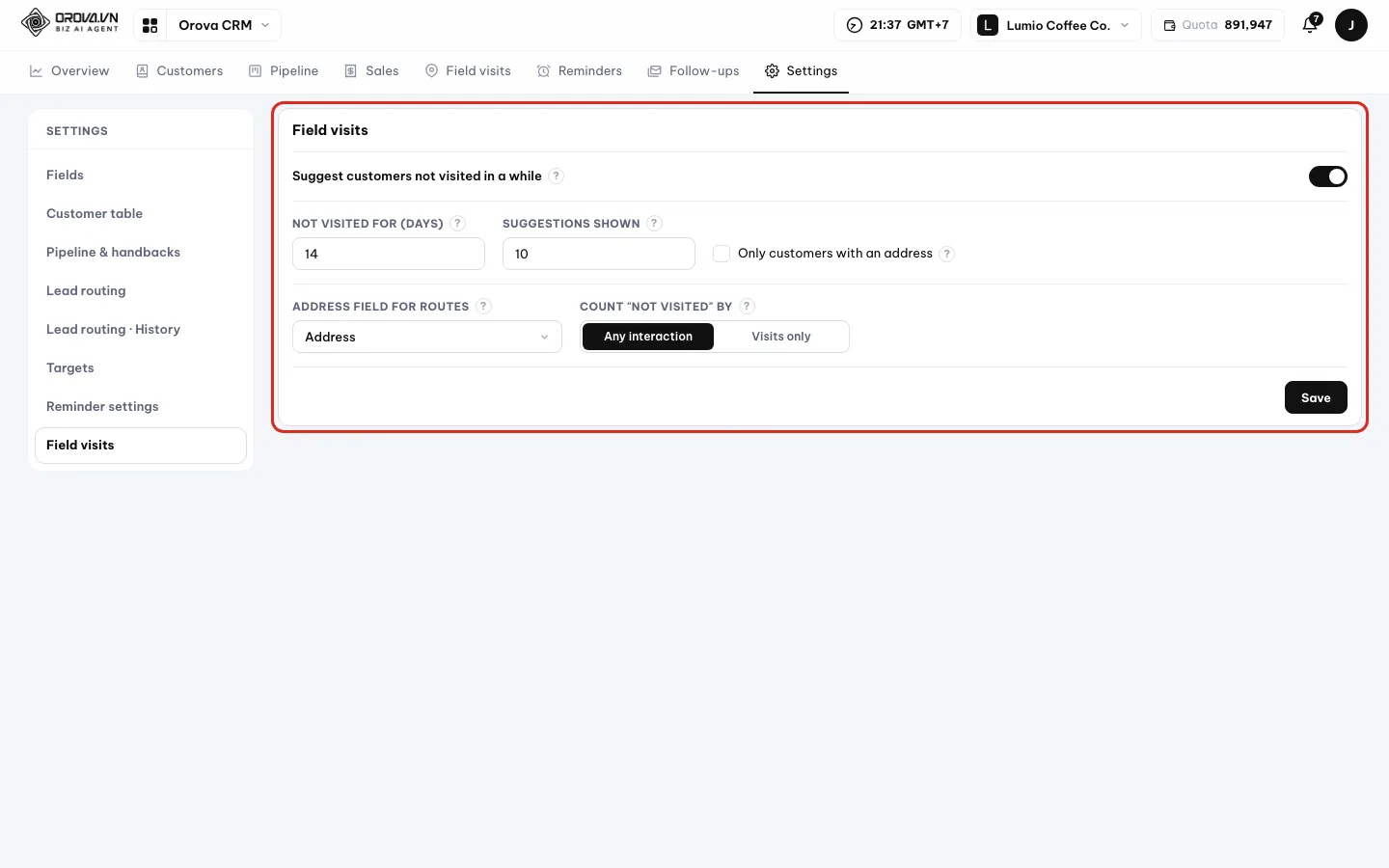Open the app grid launcher icon
The width and height of the screenshot is (1389, 868).
(150, 25)
